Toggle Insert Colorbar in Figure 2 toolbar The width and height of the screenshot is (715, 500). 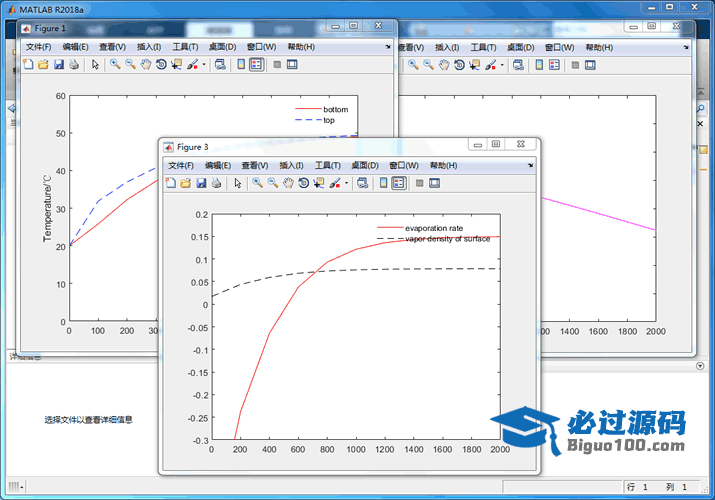[539, 65]
